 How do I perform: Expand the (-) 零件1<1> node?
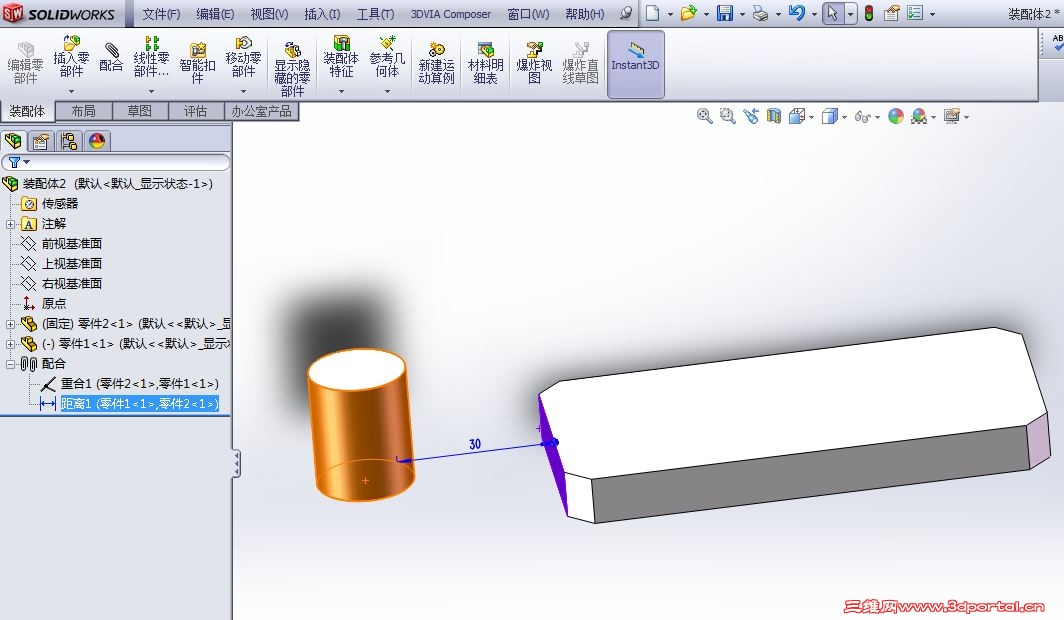tap(10, 344)
